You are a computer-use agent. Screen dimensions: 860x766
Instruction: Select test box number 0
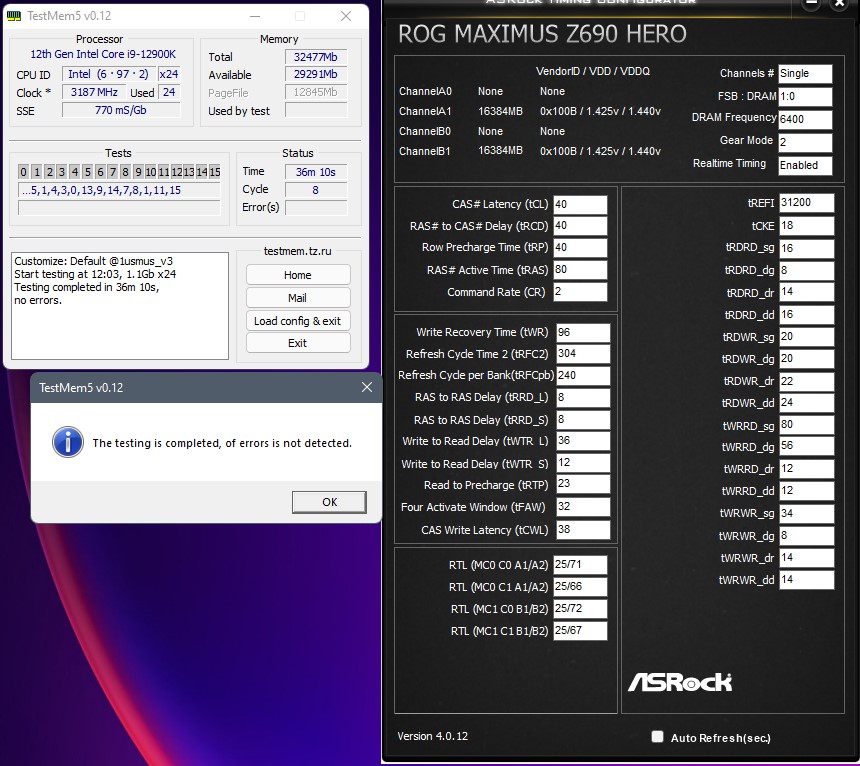[x=23, y=172]
